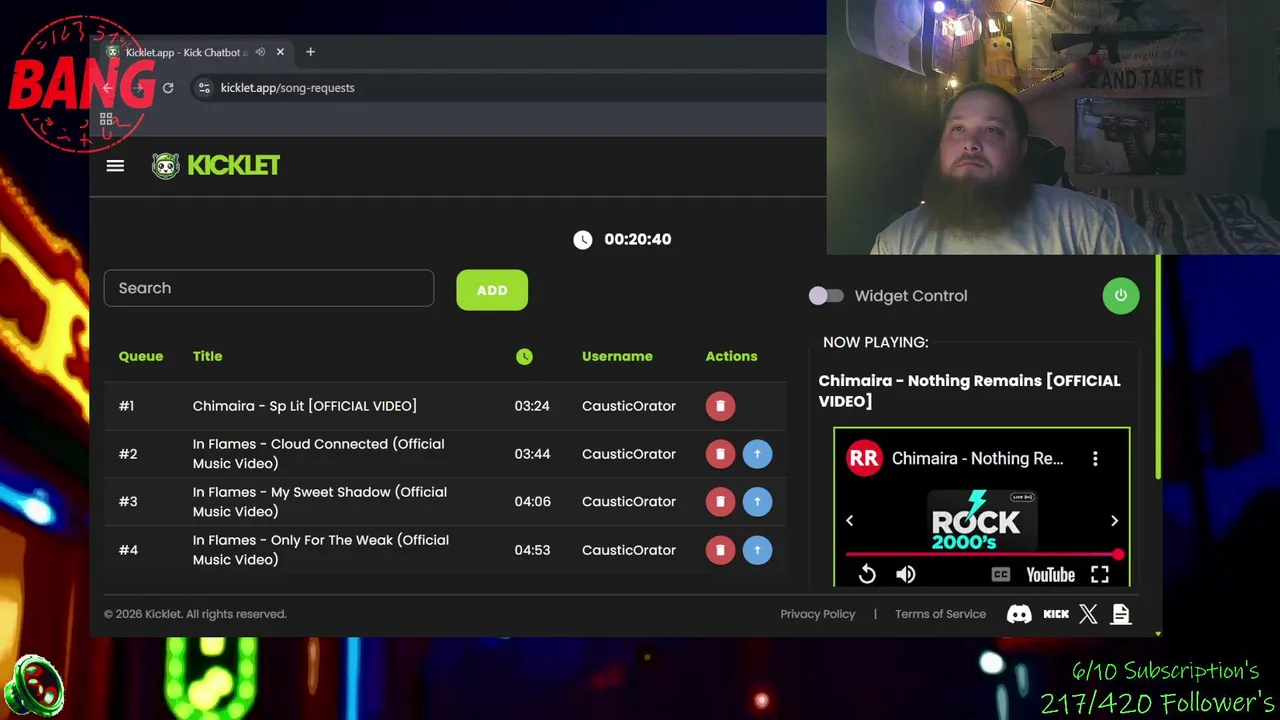The width and height of the screenshot is (1280, 720).
Task: Move My Sweet Shadow up in queue
Action: click(x=757, y=502)
